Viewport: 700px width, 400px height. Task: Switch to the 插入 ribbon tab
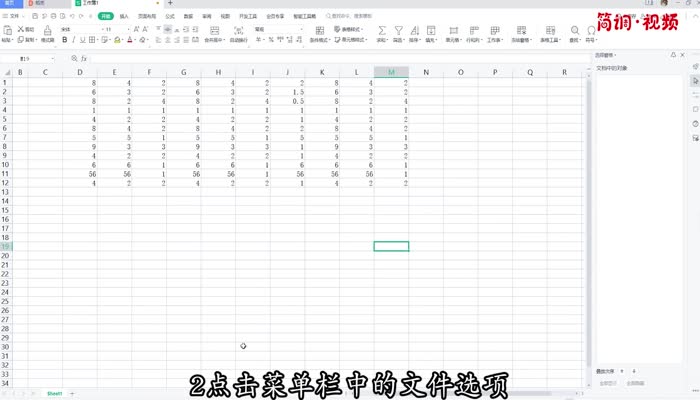[124, 17]
